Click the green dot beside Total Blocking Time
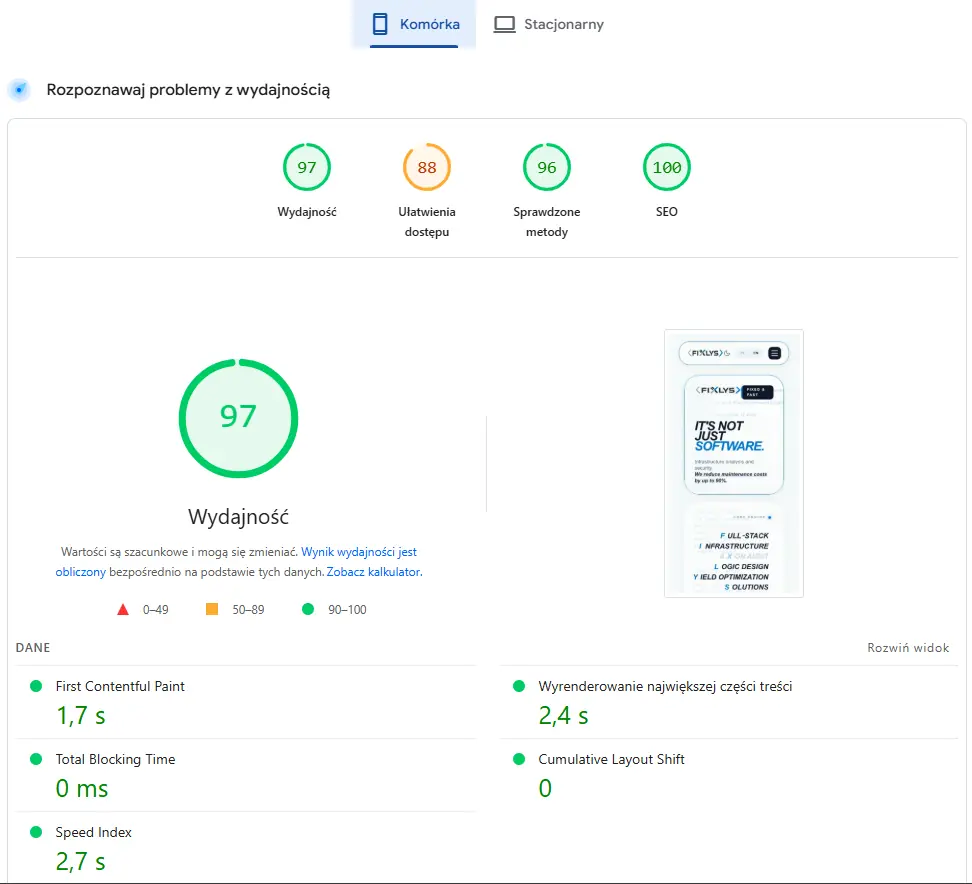 [36, 759]
